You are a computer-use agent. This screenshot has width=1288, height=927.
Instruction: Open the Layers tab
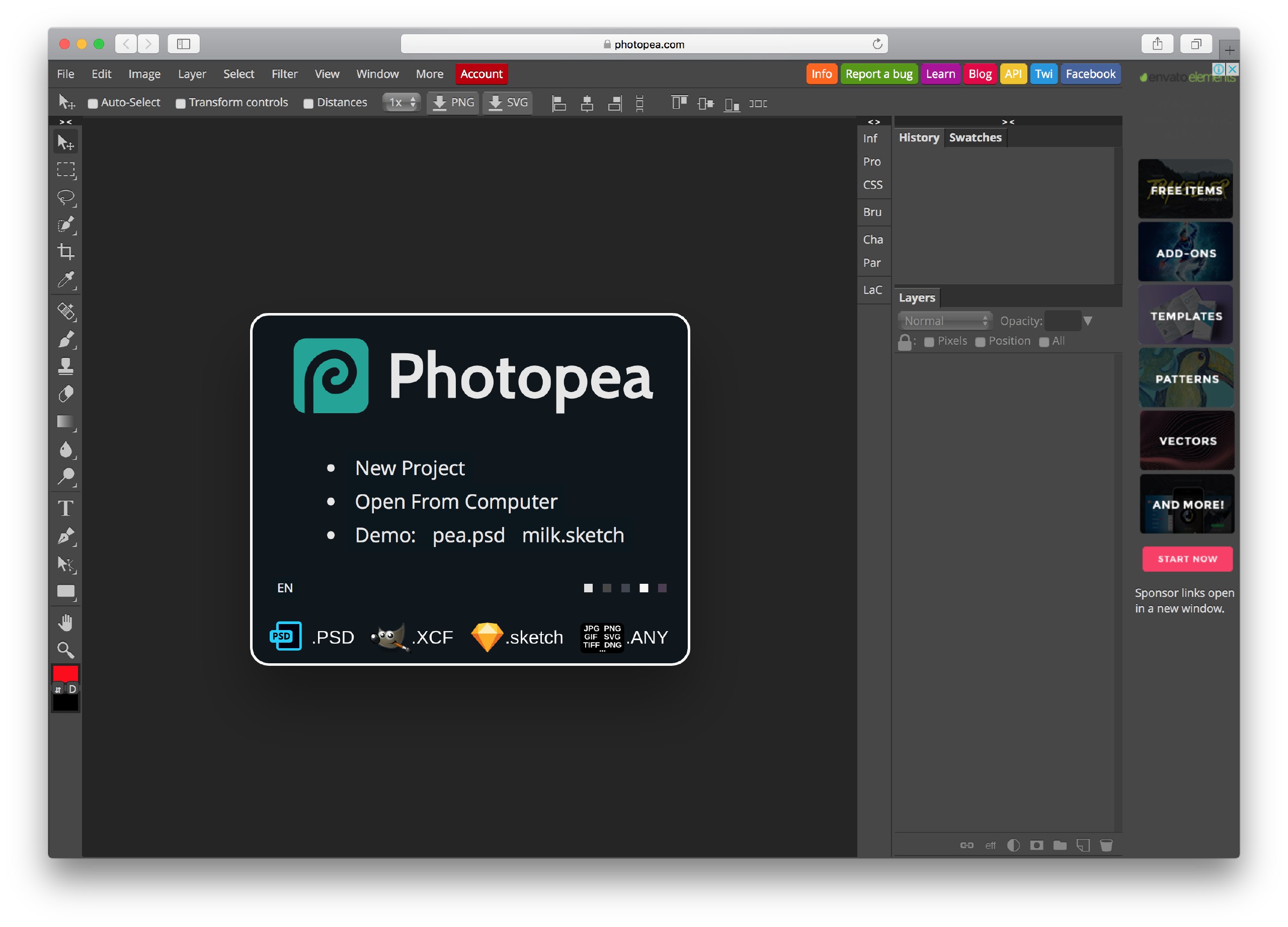917,297
